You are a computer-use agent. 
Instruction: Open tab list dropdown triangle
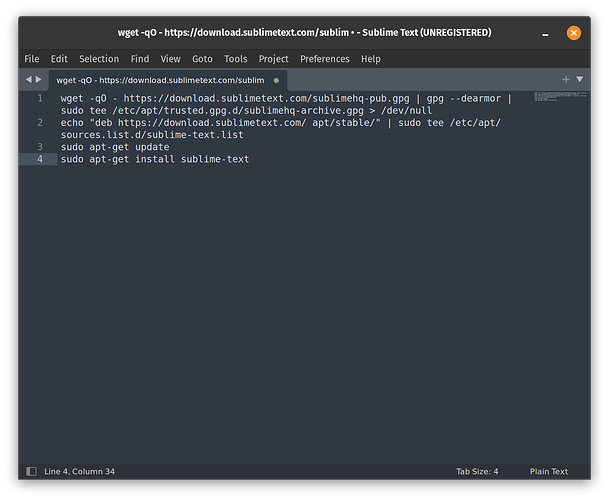tap(579, 79)
